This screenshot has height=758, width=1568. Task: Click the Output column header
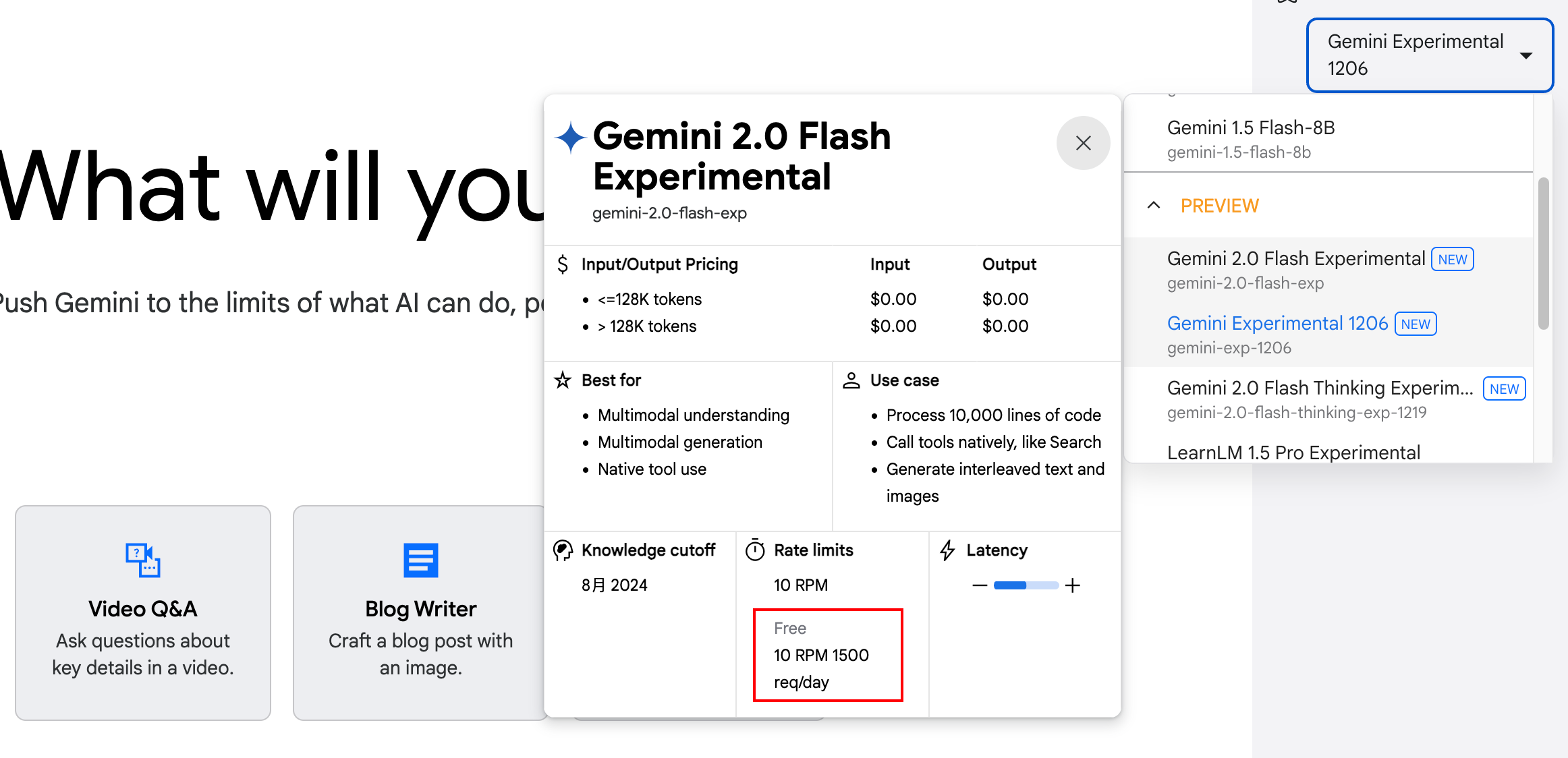point(1009,264)
